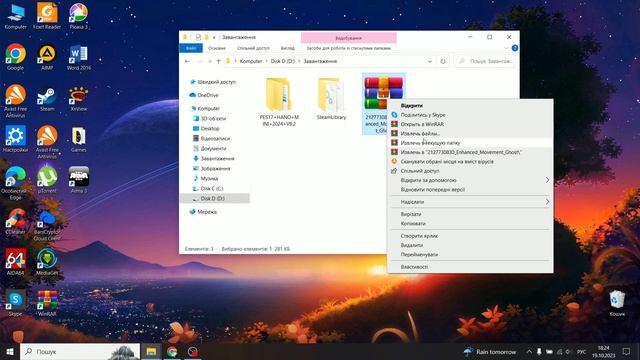Choose 'Видалити' in context menu
The image size is (640, 360).
click(470, 245)
